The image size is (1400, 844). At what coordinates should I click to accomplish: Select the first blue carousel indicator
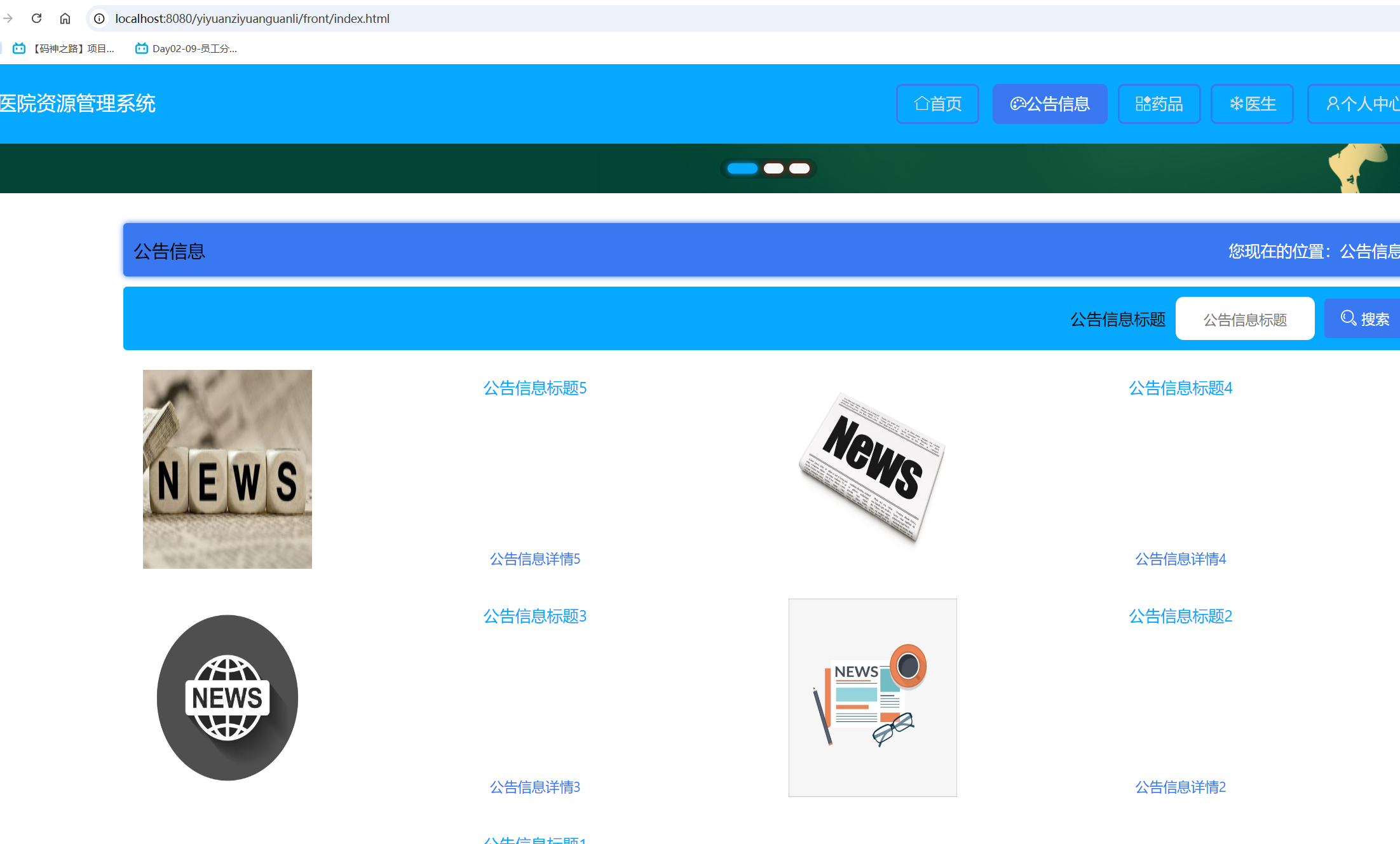click(x=742, y=168)
